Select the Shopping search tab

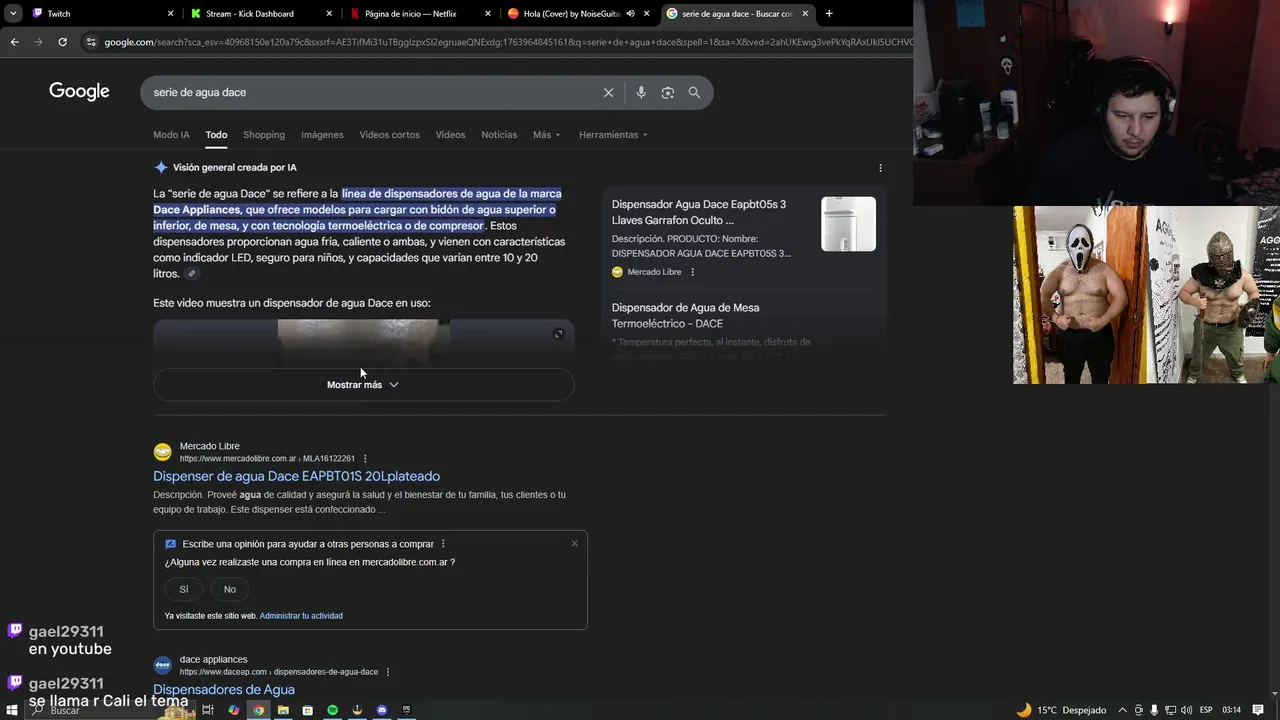[x=264, y=135]
